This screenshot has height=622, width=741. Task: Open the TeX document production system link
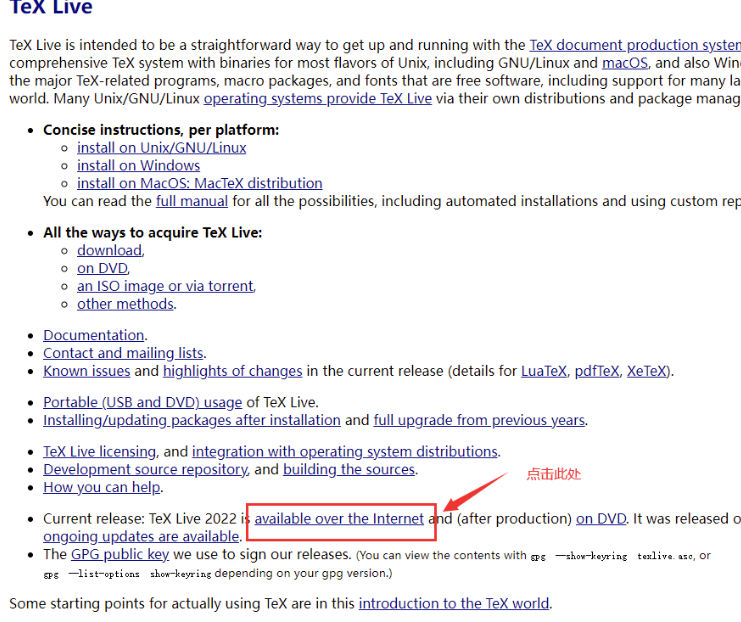point(635,45)
